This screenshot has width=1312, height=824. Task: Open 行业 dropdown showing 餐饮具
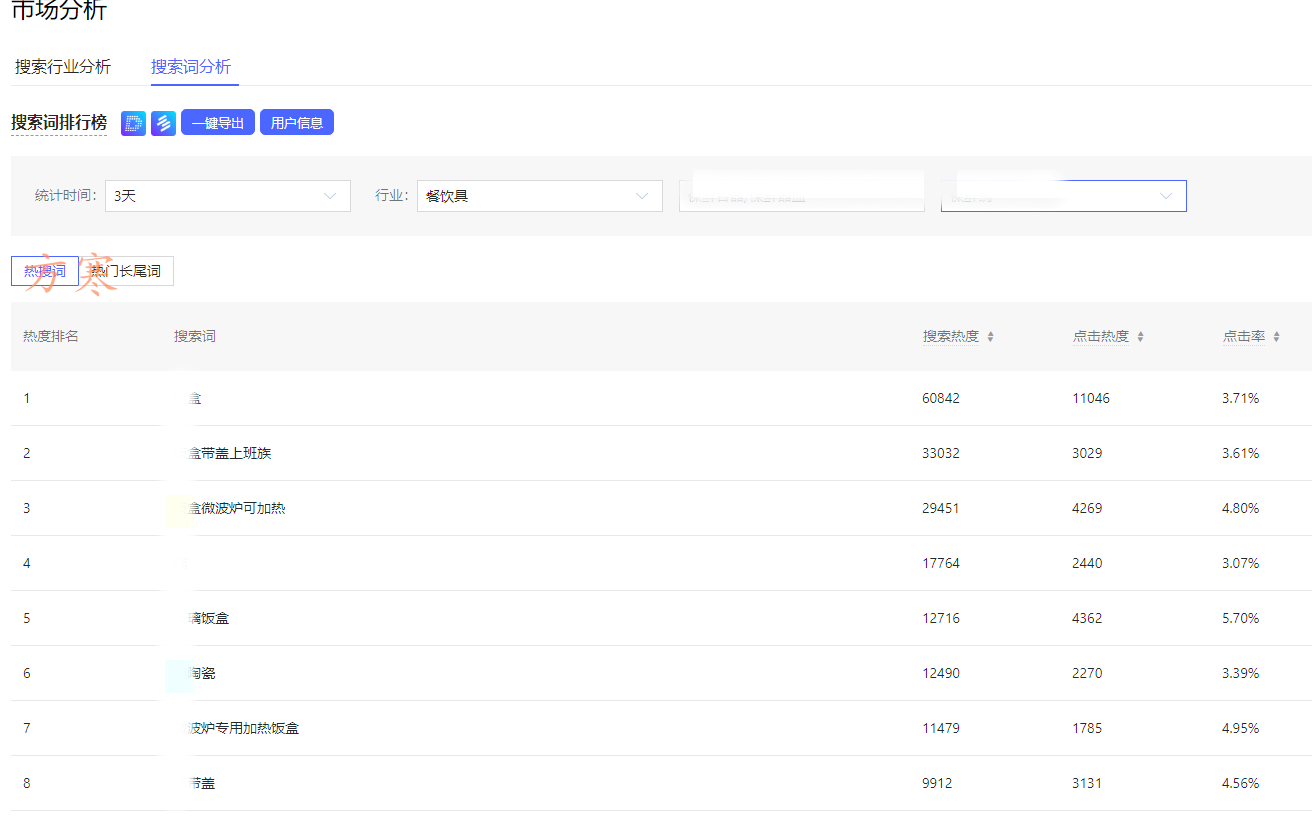pyautogui.click(x=540, y=196)
